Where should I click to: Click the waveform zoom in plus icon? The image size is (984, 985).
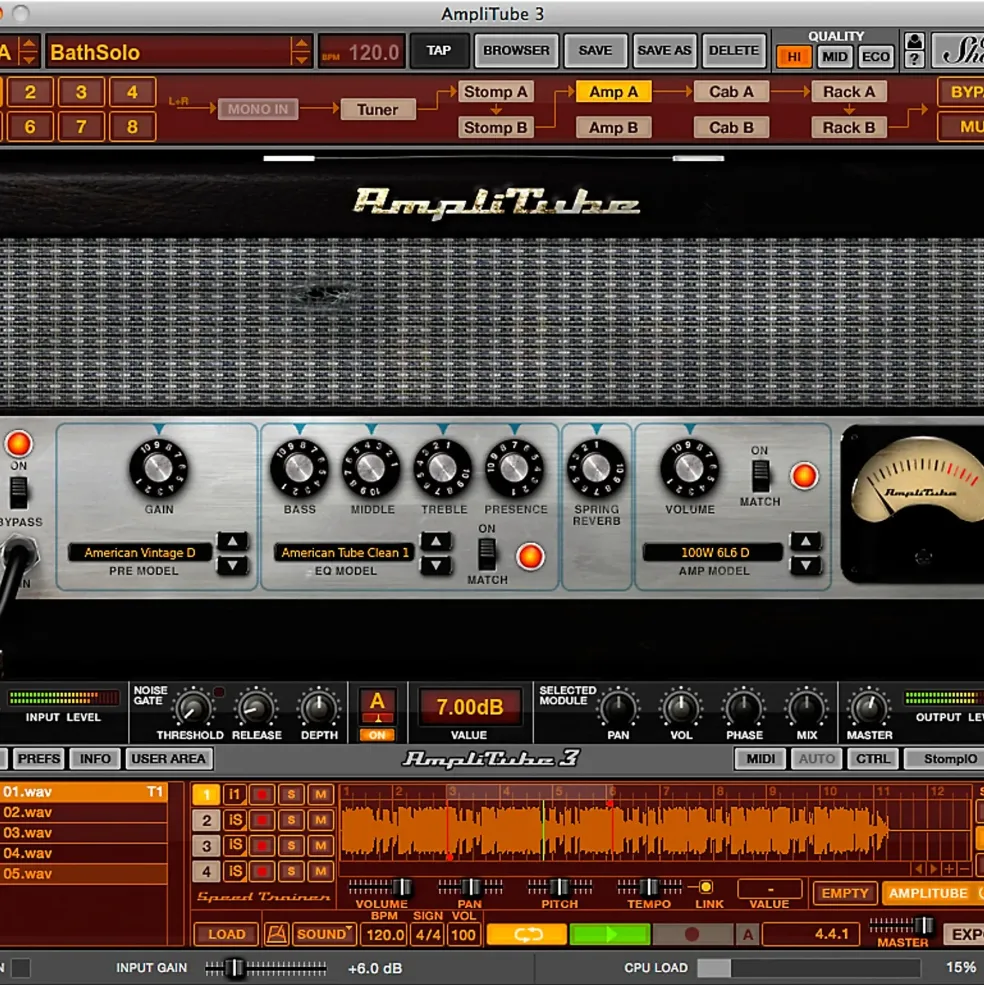click(949, 869)
